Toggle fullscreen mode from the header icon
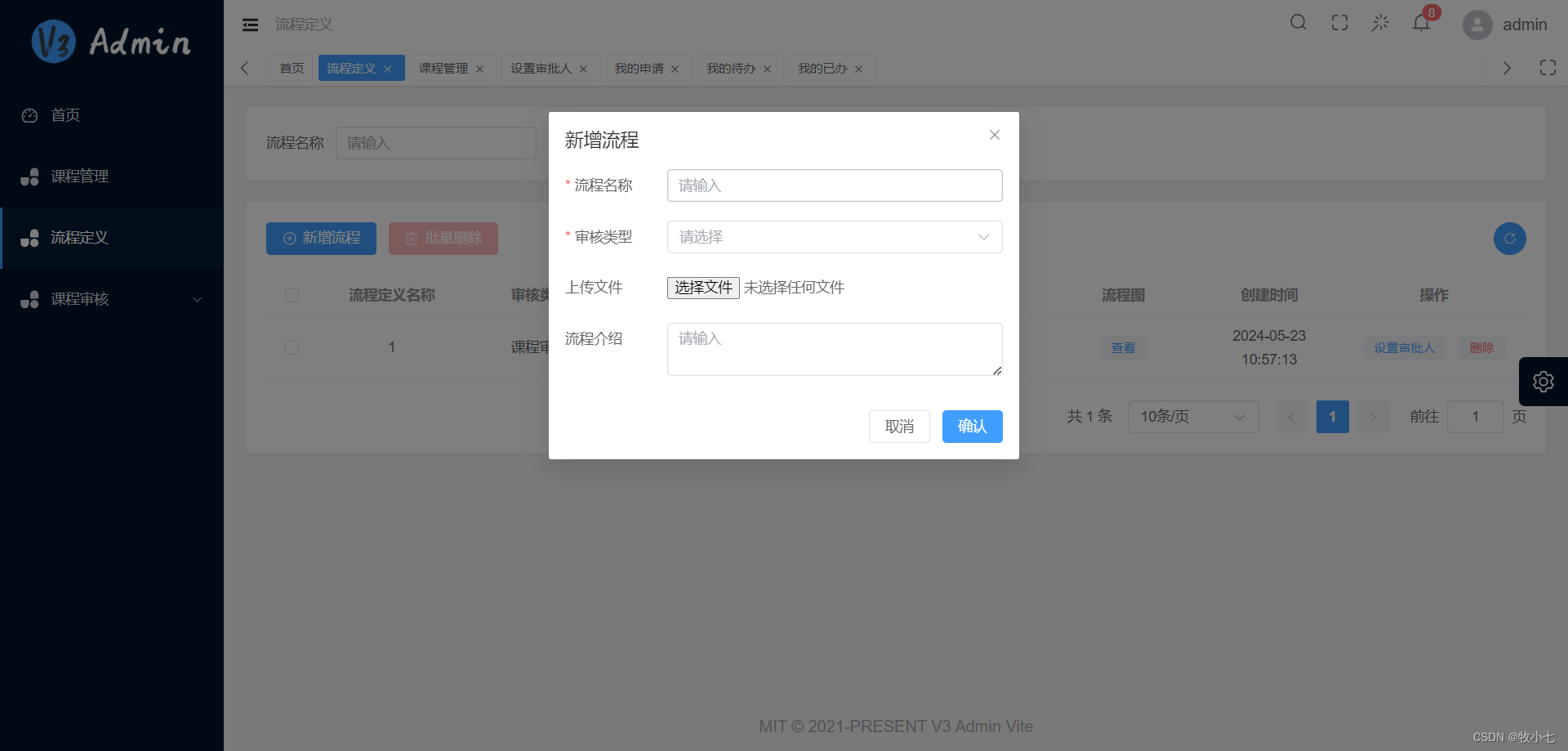 tap(1339, 23)
